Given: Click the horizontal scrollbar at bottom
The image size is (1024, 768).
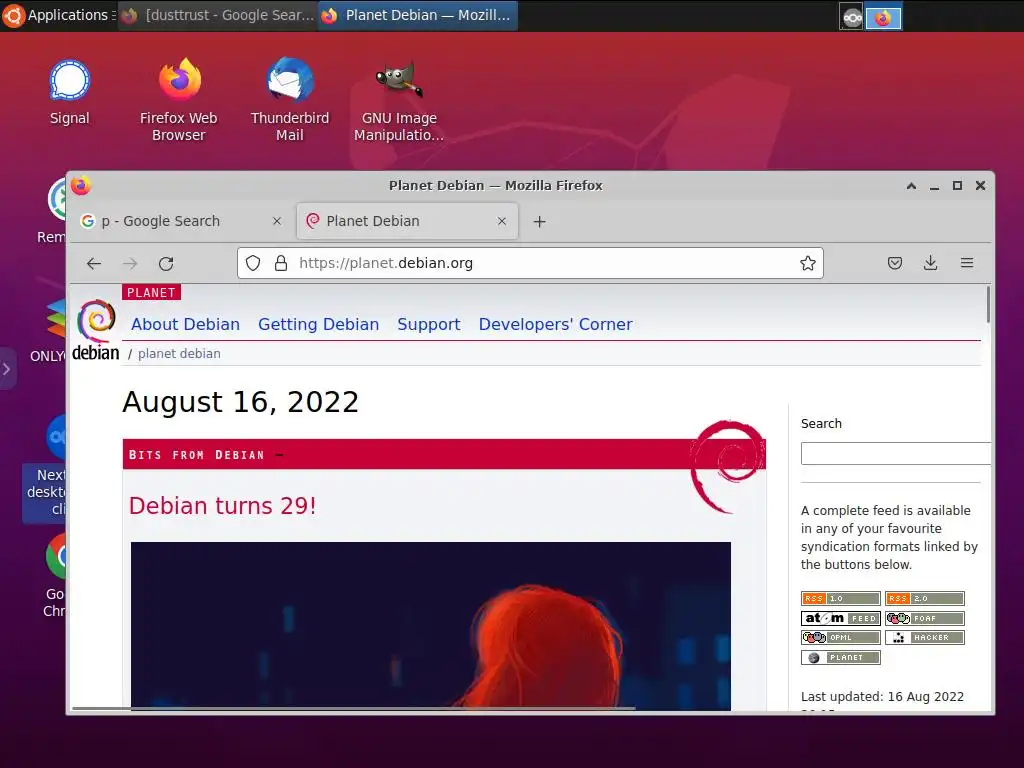Looking at the screenshot, I should point(353,708).
